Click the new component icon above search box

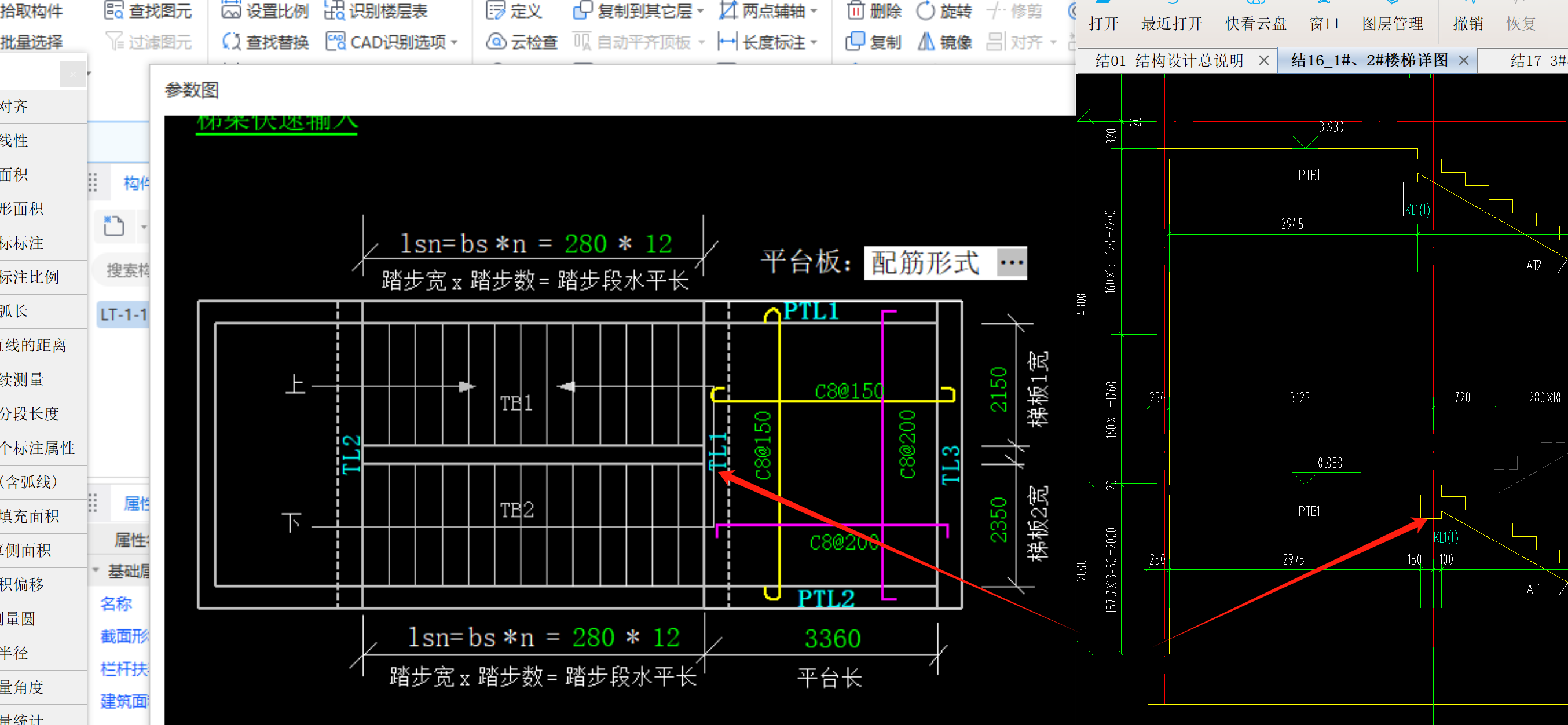point(114,225)
